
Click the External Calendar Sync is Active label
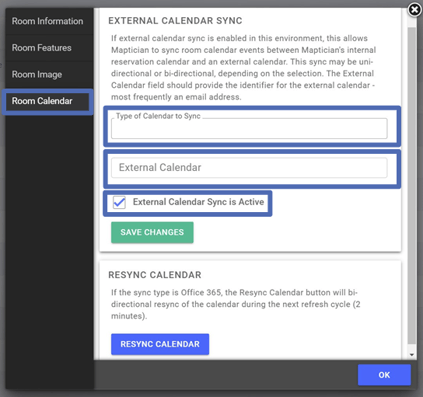tap(198, 202)
